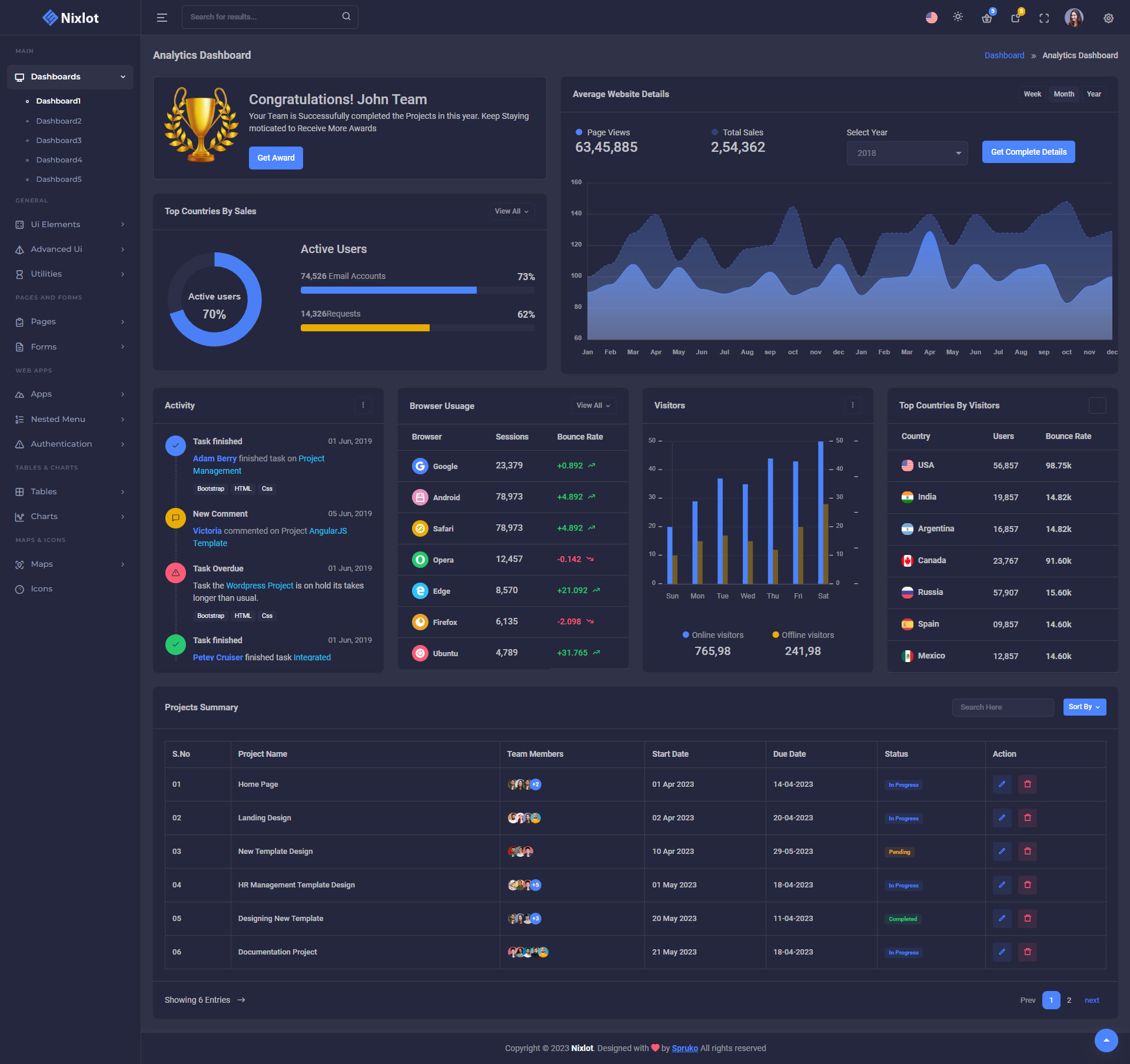Toggle fullscreen mode icon
This screenshot has height=1064, width=1130.
coord(1044,18)
